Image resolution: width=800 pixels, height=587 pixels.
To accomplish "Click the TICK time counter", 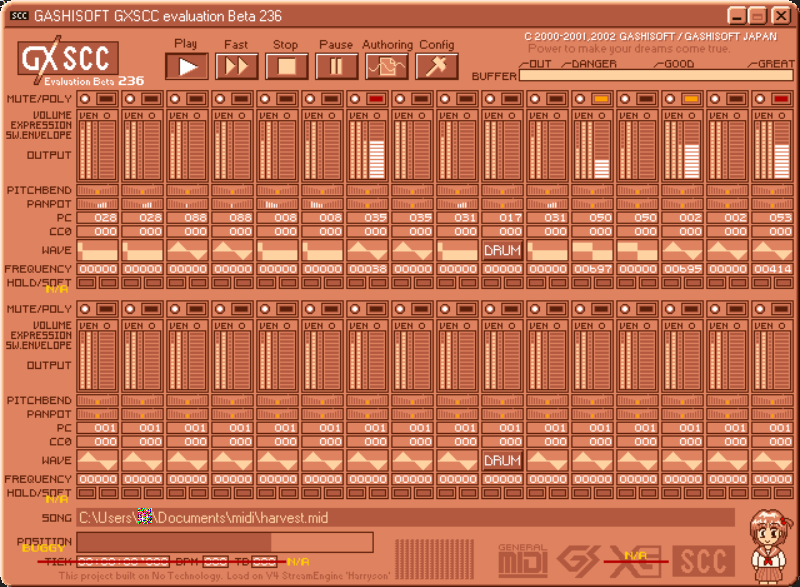I will click(x=123, y=562).
